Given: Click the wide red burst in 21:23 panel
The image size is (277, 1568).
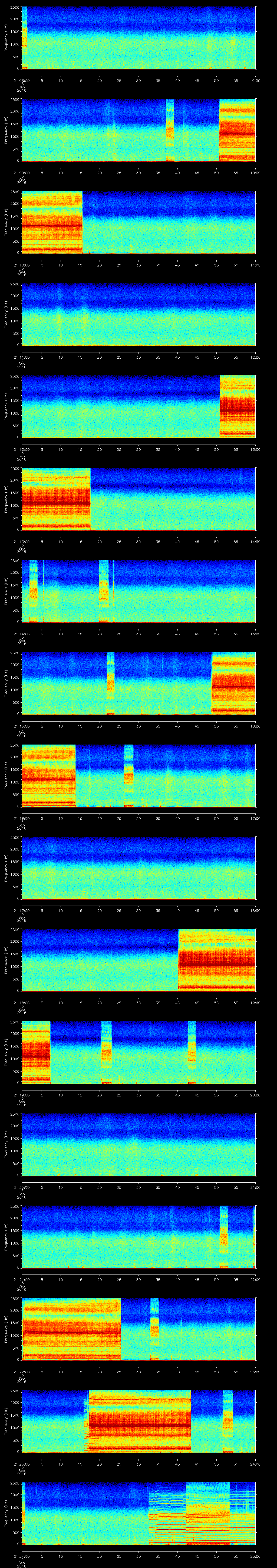Looking at the screenshot, I should tap(139, 1421).
